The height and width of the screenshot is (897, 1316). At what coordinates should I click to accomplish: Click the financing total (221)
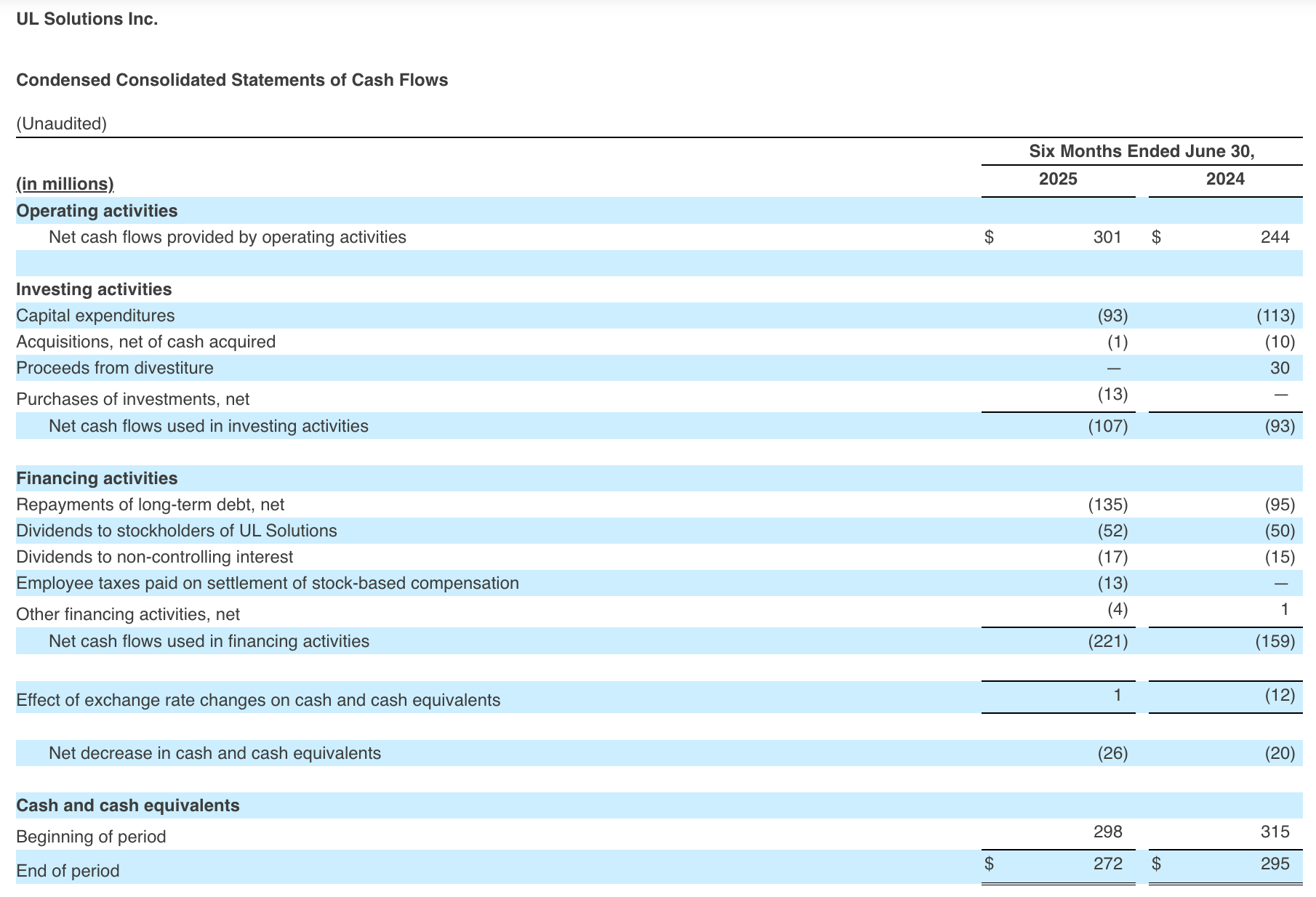(x=1108, y=641)
